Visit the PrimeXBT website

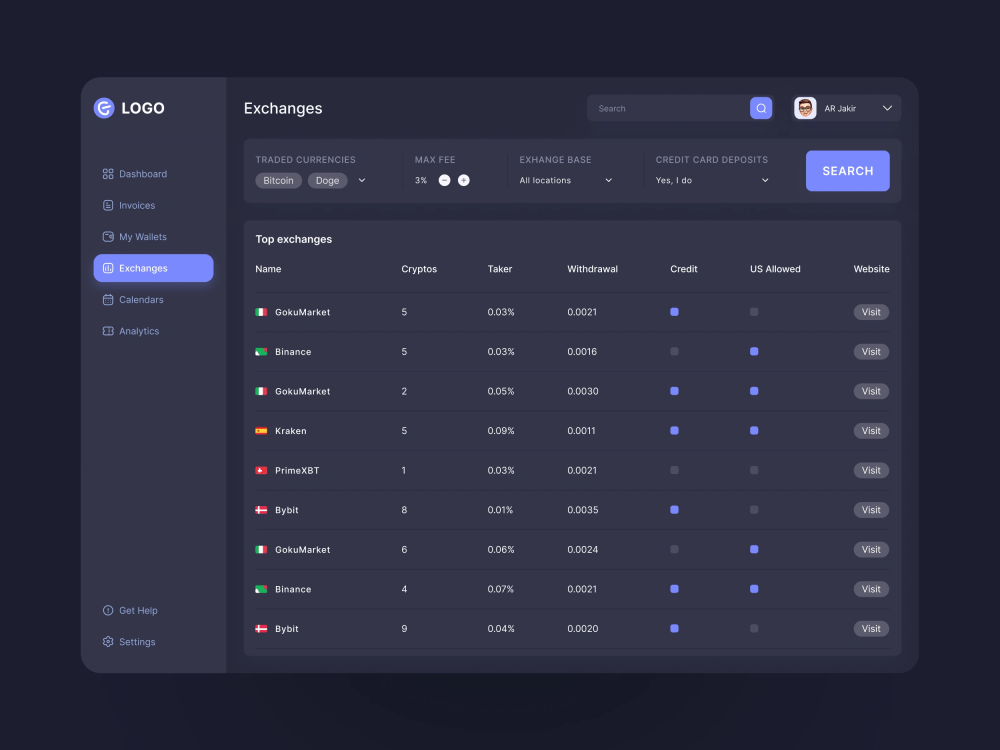point(871,471)
